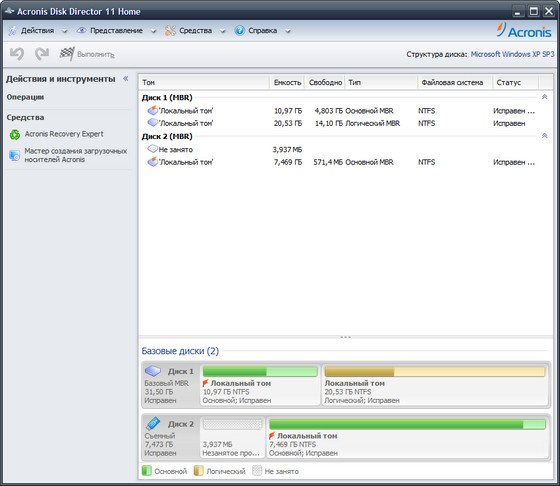
Task: Open the Действия menu
Action: pyautogui.click(x=38, y=31)
